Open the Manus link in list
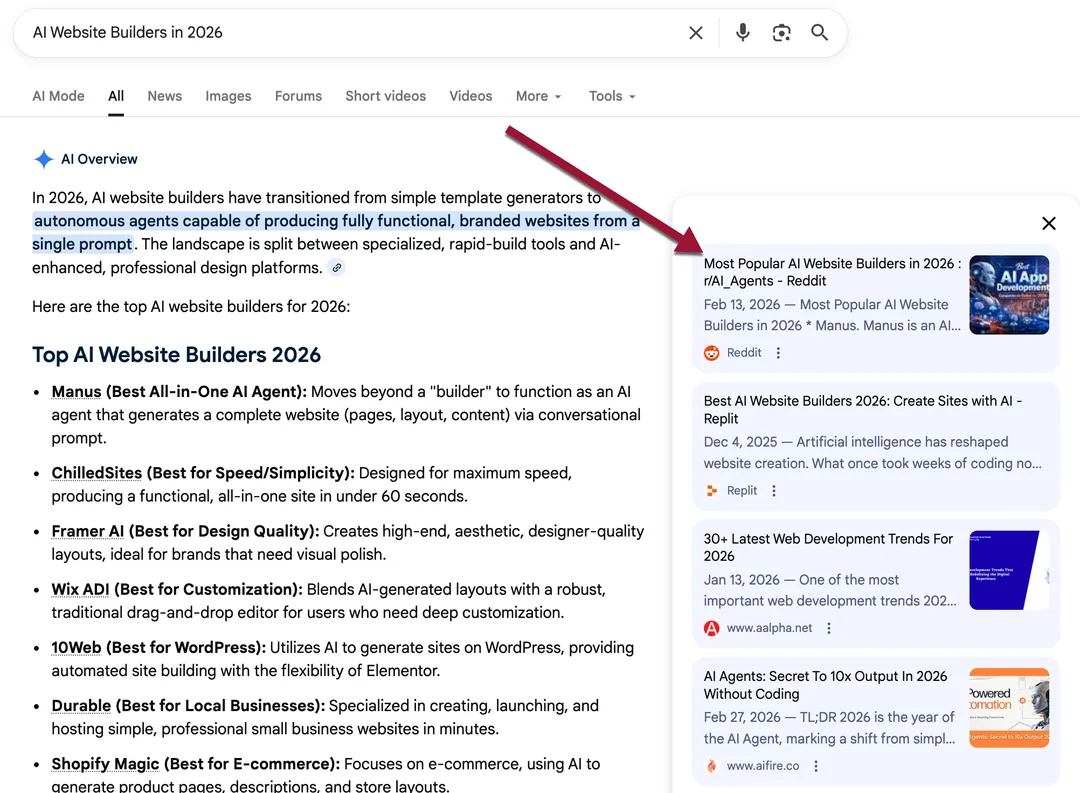This screenshot has width=1080, height=793. click(76, 392)
